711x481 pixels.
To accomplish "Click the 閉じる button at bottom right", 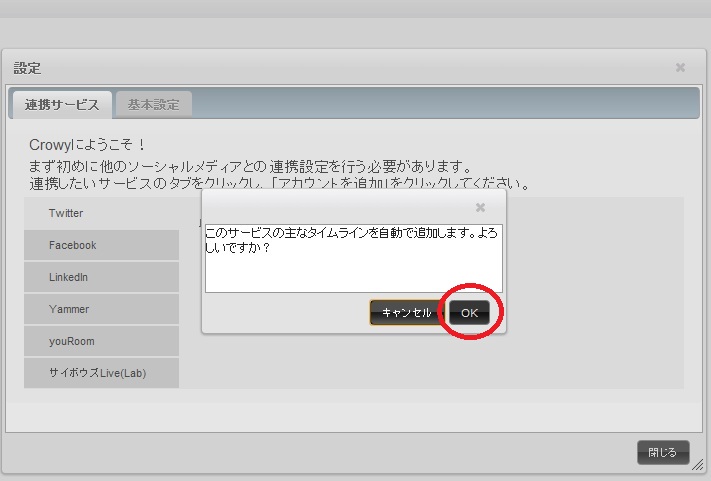I will [x=662, y=452].
